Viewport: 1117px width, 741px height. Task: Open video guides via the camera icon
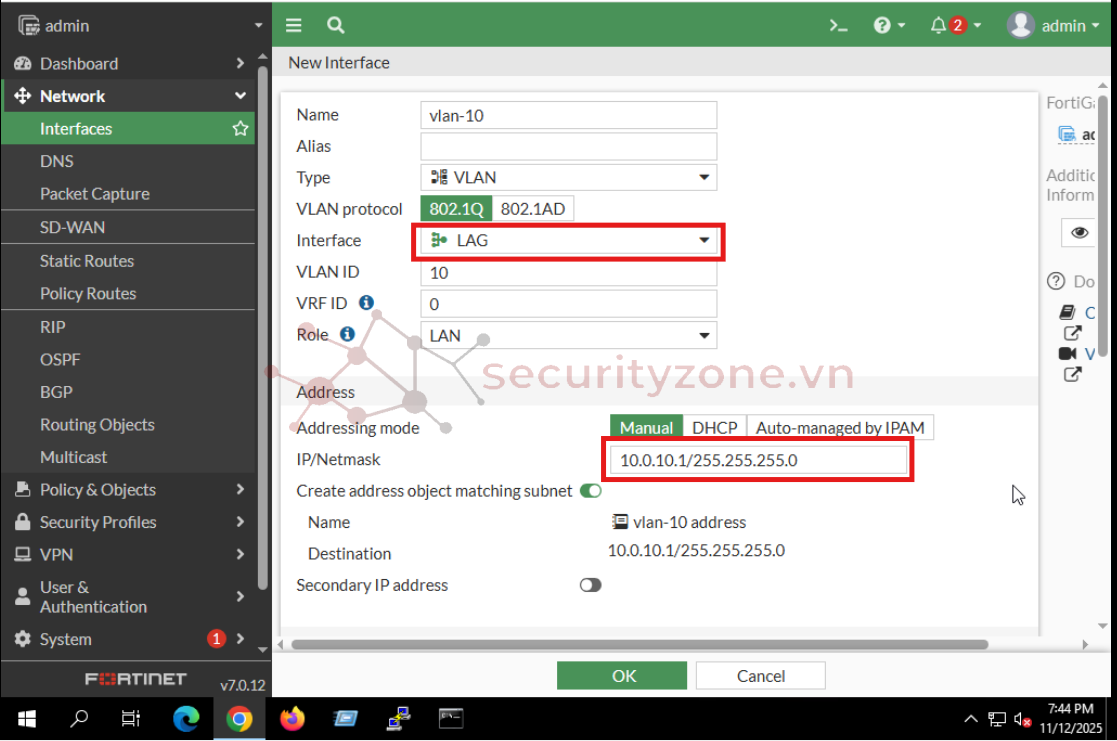point(1068,352)
